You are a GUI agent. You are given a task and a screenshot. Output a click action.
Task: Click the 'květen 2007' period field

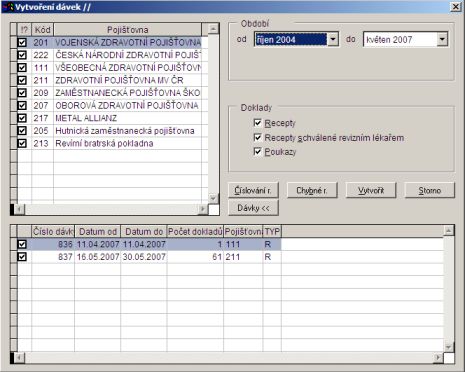click(x=400, y=40)
